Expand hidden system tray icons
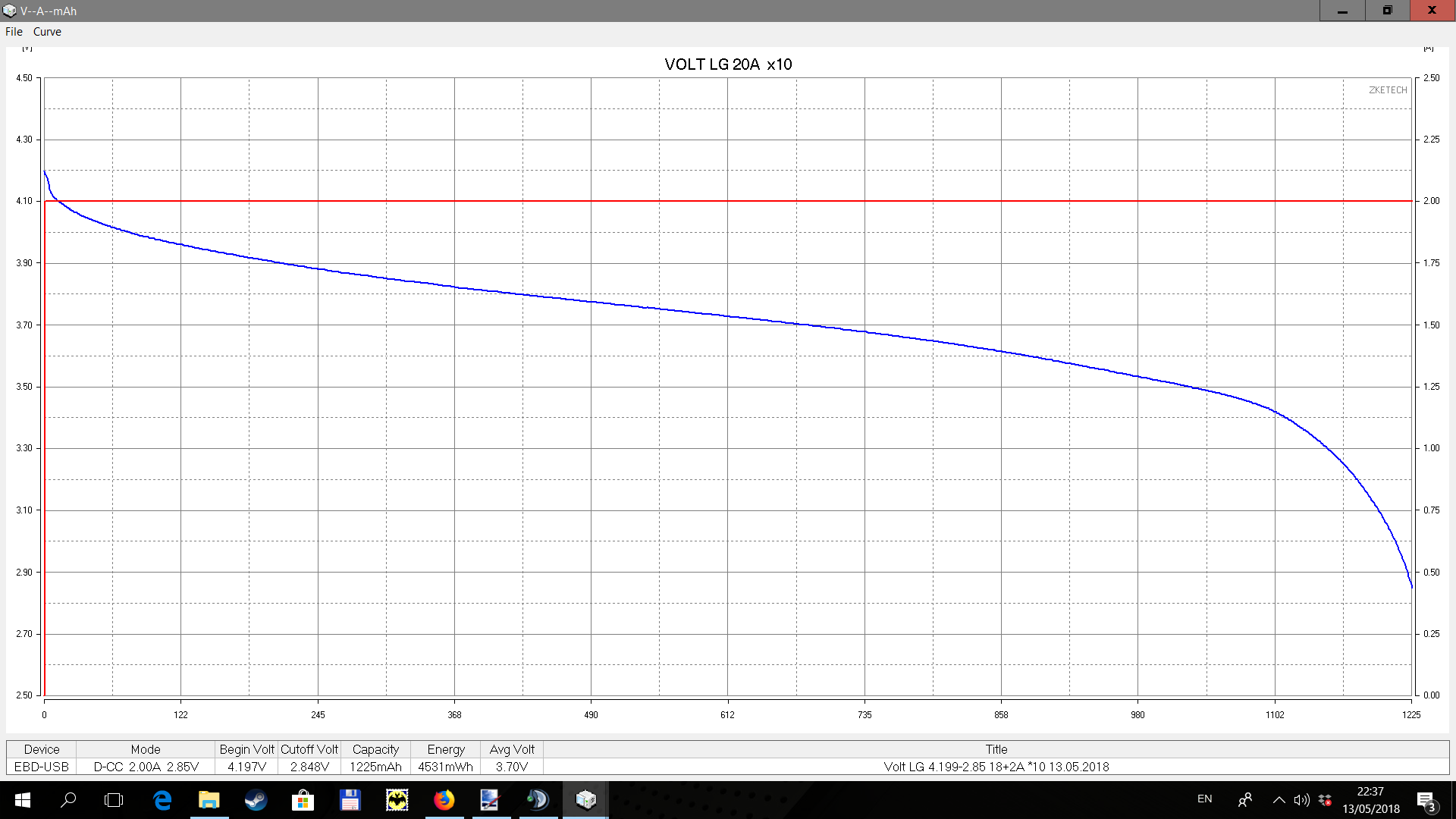The image size is (1456, 819). (1279, 799)
